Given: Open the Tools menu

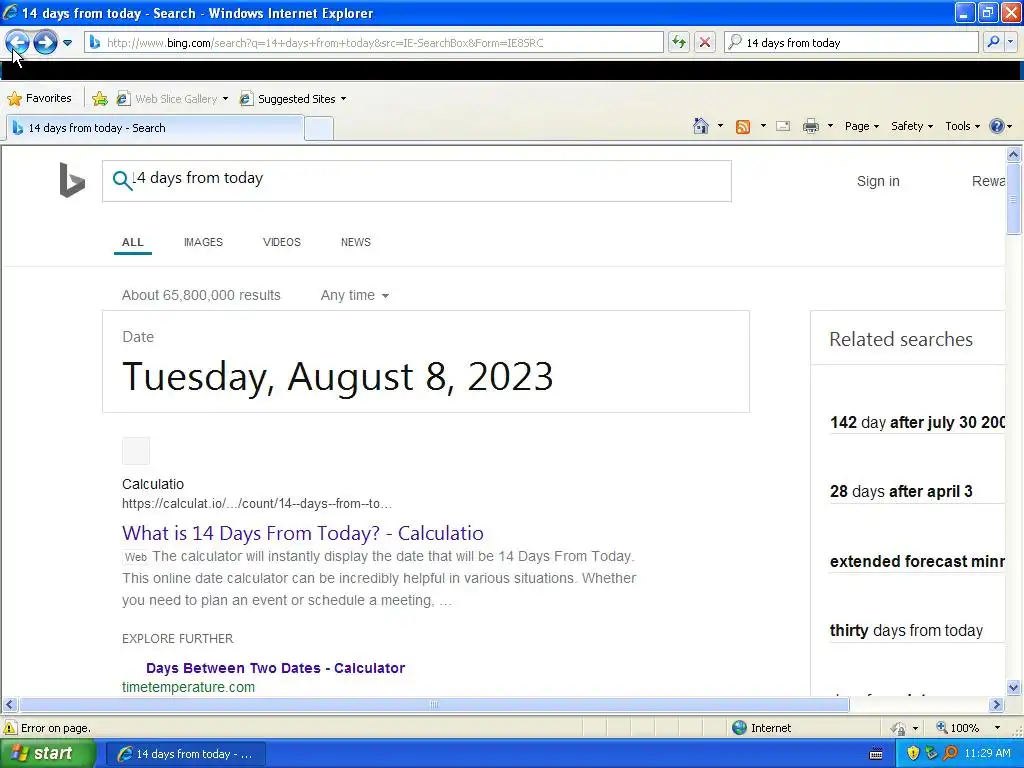Looking at the screenshot, I should coord(962,126).
